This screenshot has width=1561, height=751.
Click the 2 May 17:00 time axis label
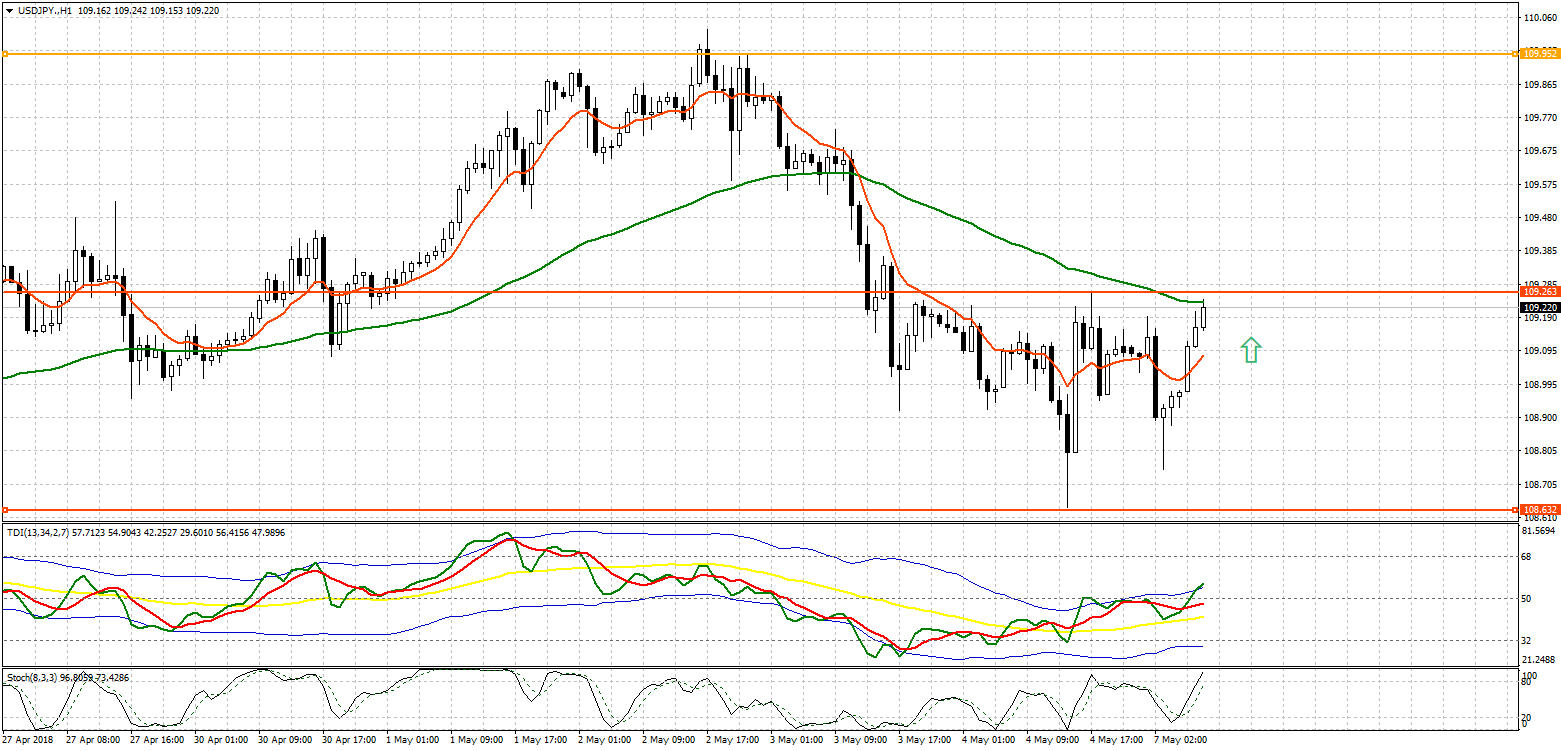coord(733,740)
